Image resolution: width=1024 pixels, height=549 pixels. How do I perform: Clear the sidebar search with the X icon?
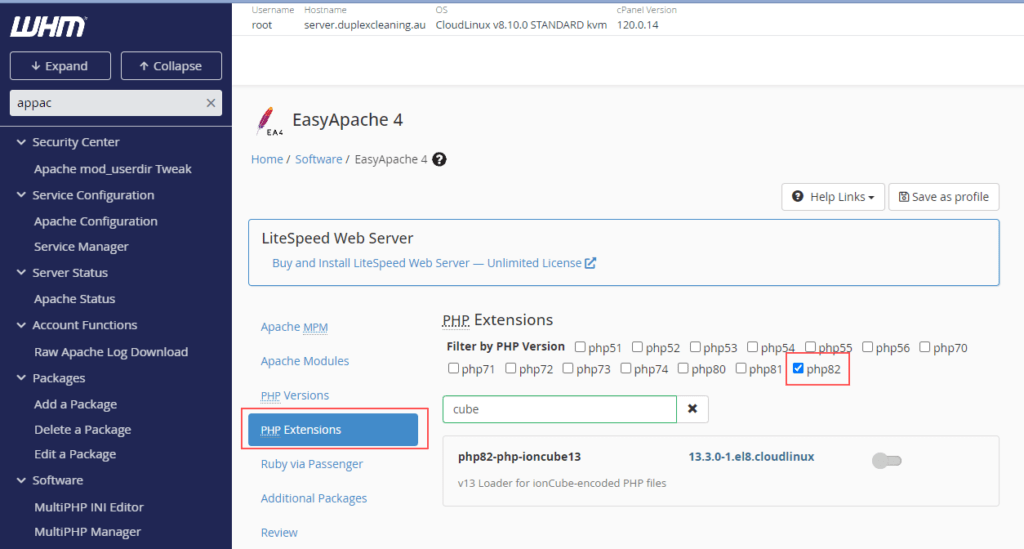(210, 103)
